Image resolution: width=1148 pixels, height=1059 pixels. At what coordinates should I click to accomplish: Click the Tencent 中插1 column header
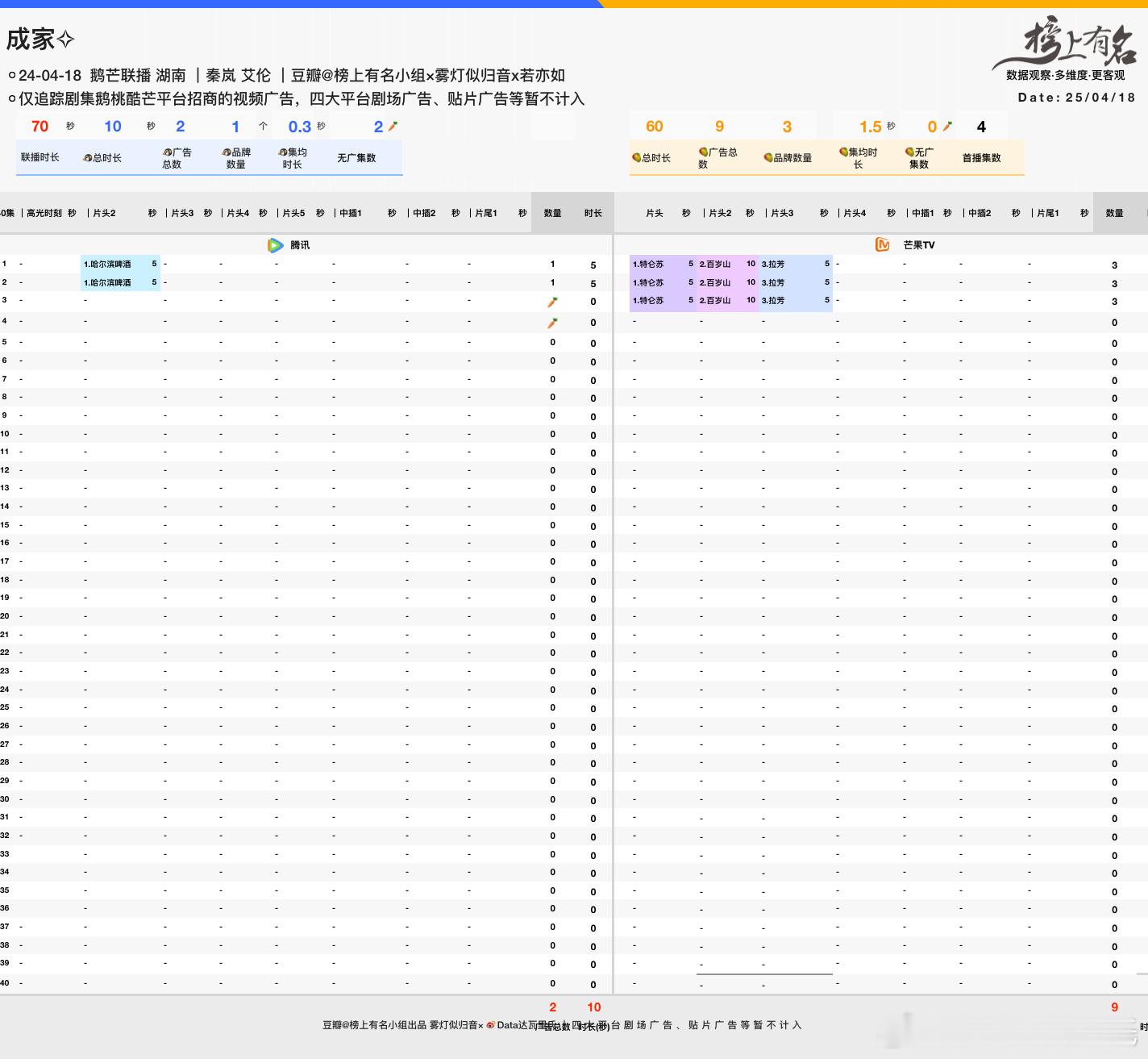click(351, 213)
